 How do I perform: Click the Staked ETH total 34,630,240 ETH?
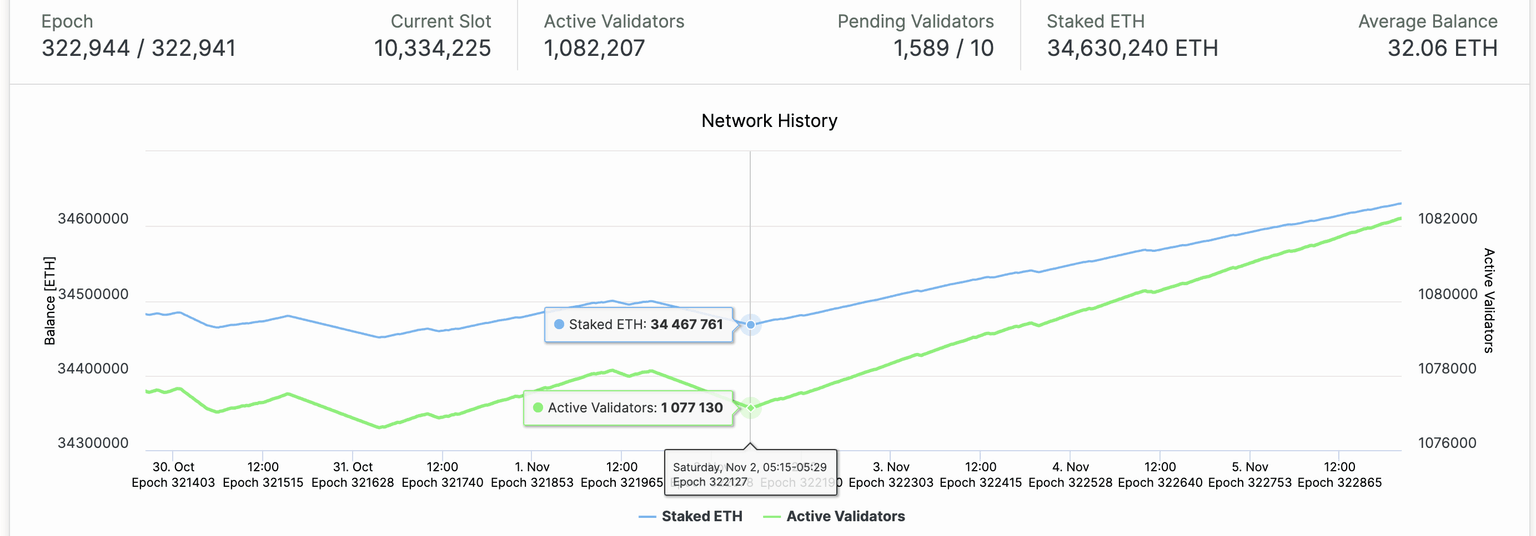pos(1132,47)
